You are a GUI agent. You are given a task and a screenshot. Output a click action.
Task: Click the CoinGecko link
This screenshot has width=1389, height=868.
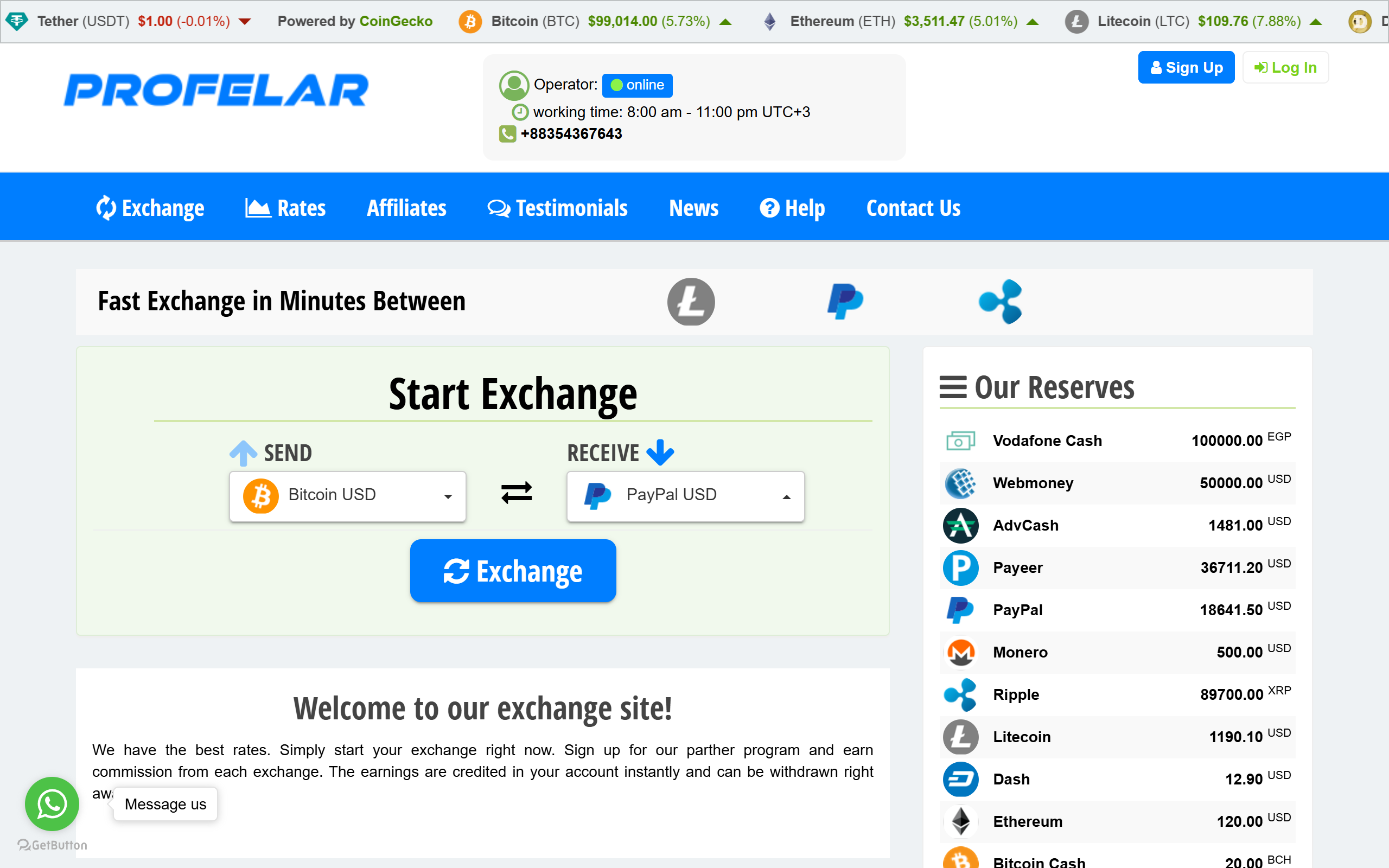pos(396,21)
